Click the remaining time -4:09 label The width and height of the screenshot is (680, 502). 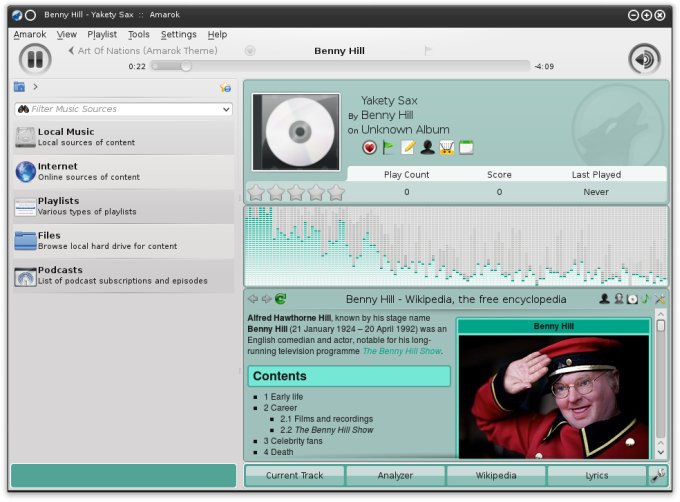click(x=544, y=66)
